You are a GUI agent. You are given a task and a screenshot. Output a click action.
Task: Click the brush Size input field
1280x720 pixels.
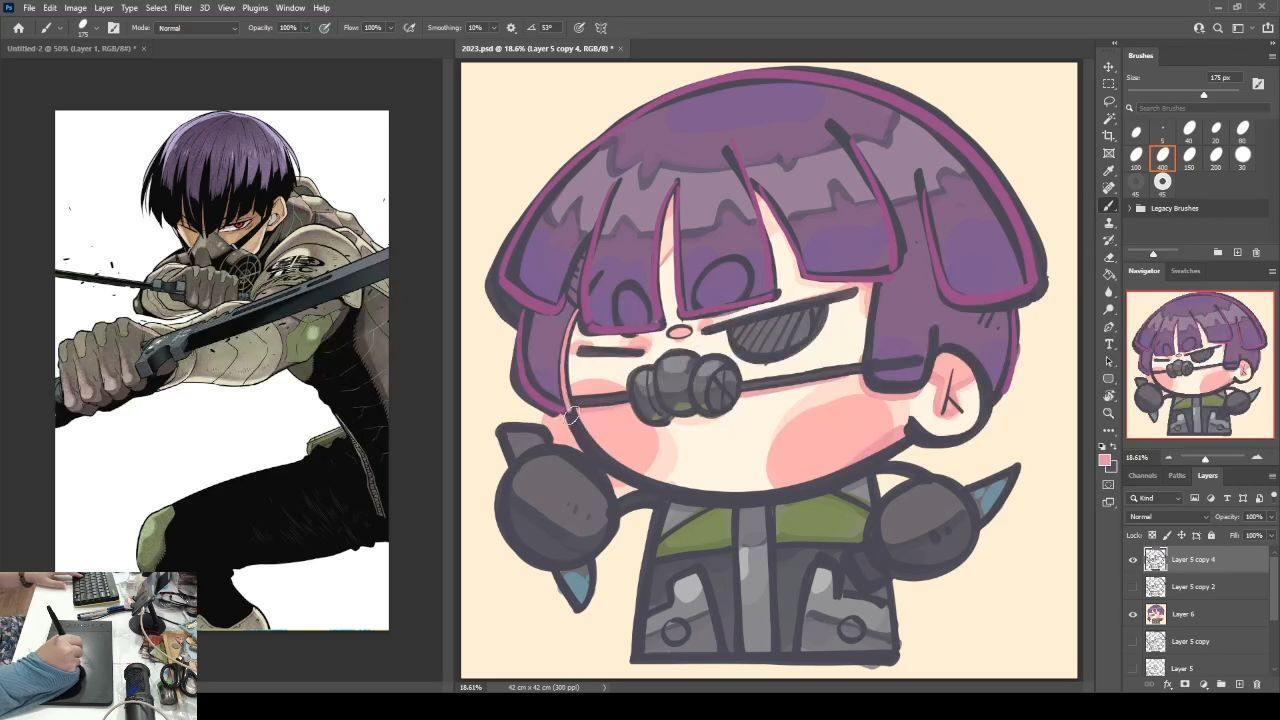tap(1223, 77)
